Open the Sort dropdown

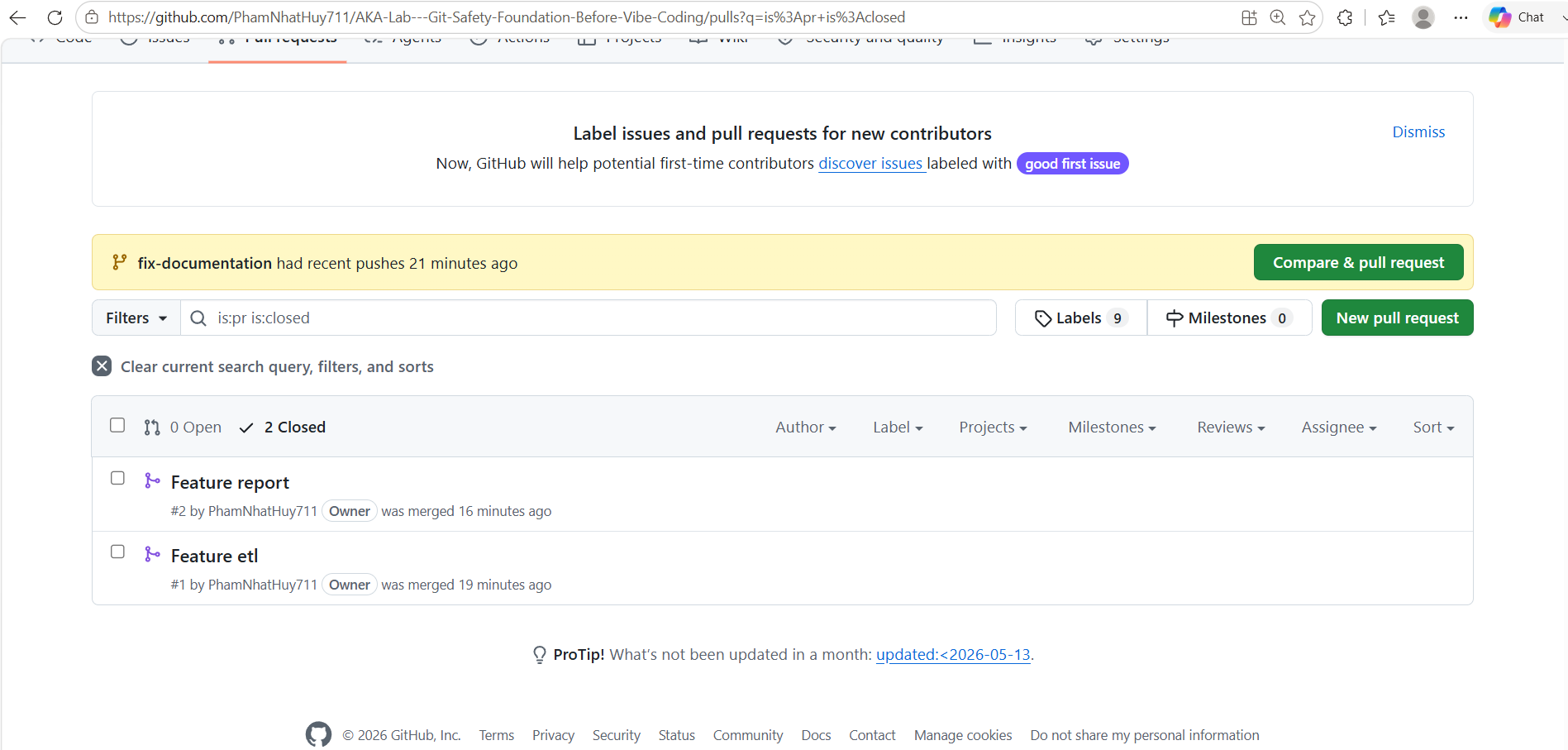click(x=1433, y=428)
